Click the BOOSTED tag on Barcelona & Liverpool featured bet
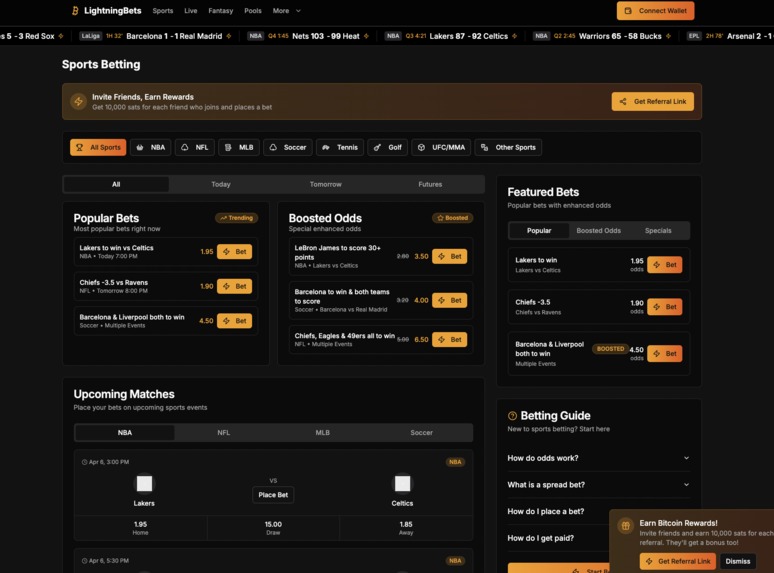 pos(611,348)
